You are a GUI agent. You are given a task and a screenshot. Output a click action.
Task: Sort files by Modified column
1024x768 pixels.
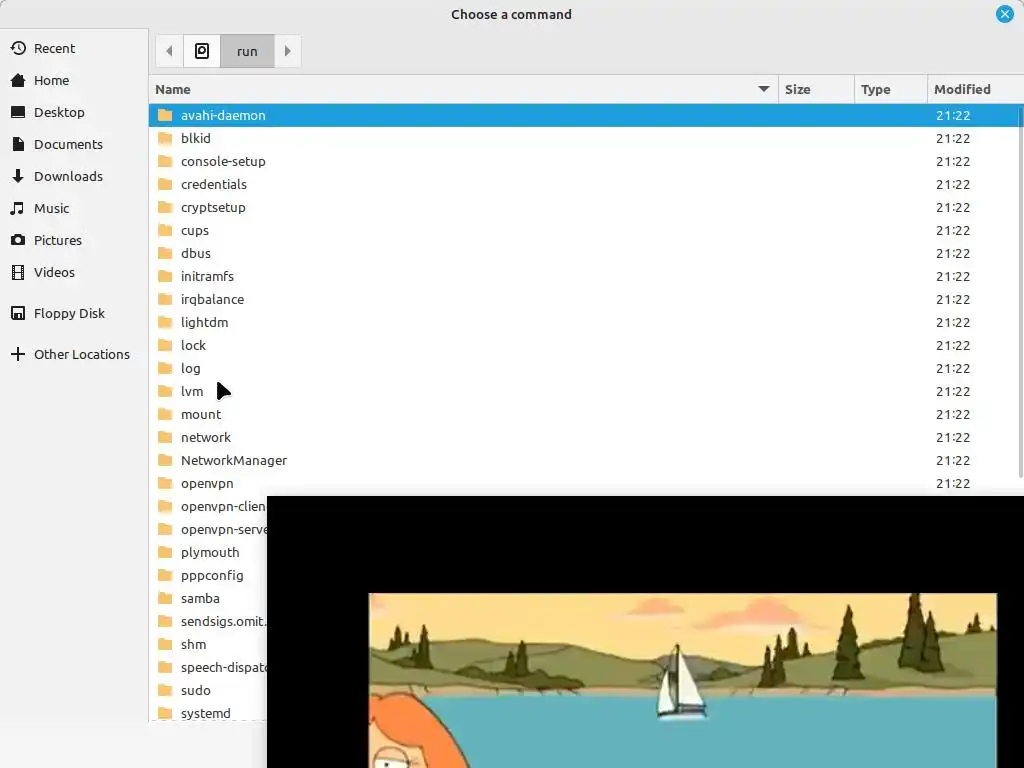pos(975,89)
